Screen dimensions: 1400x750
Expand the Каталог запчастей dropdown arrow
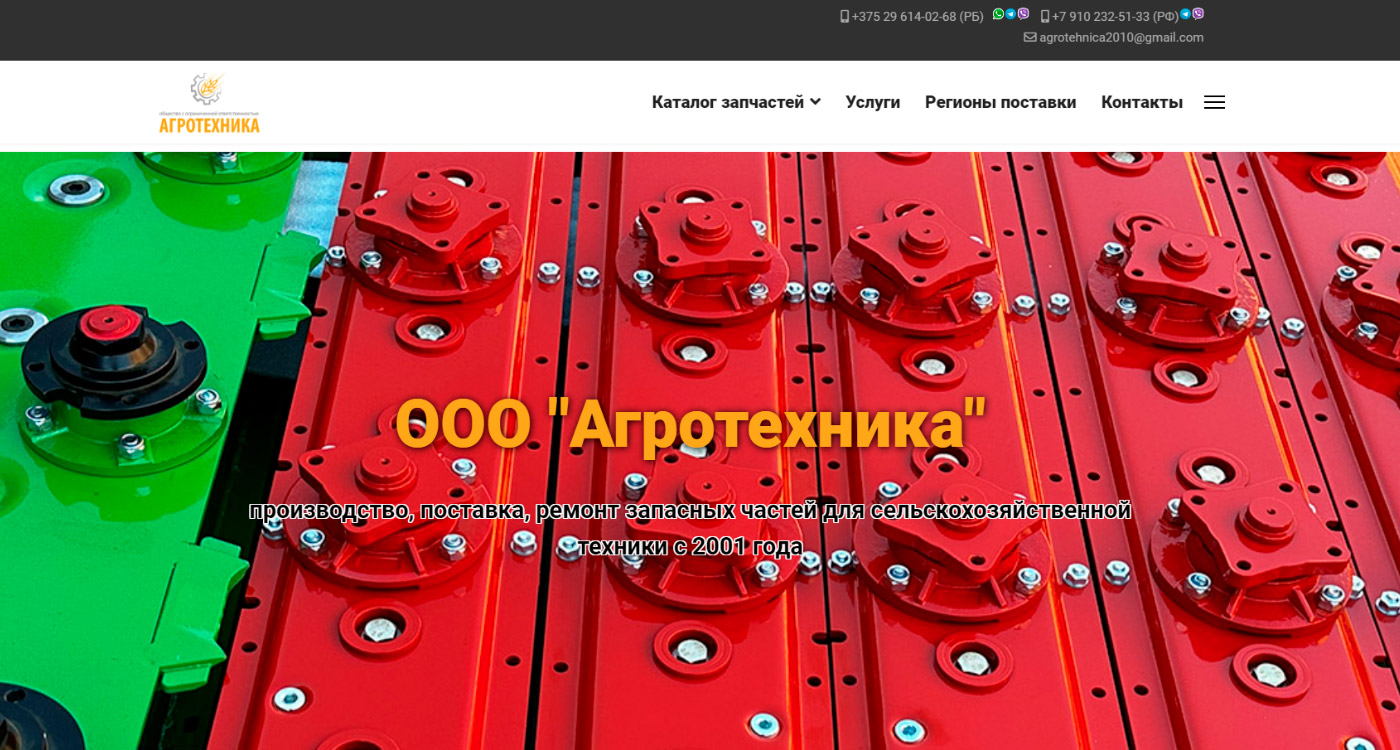(x=815, y=102)
